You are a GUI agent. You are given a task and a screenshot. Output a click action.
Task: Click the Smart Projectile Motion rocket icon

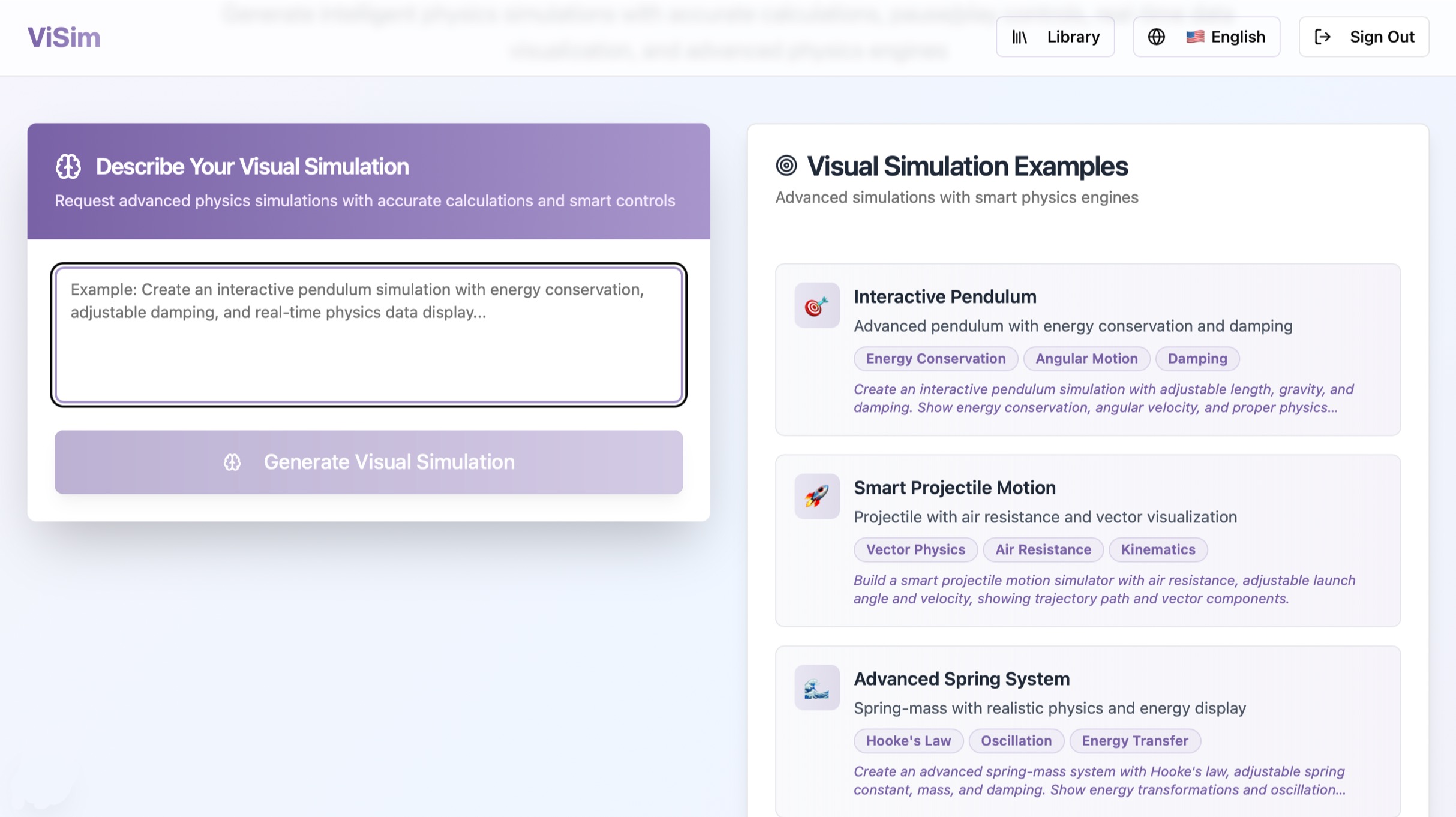[x=816, y=497]
